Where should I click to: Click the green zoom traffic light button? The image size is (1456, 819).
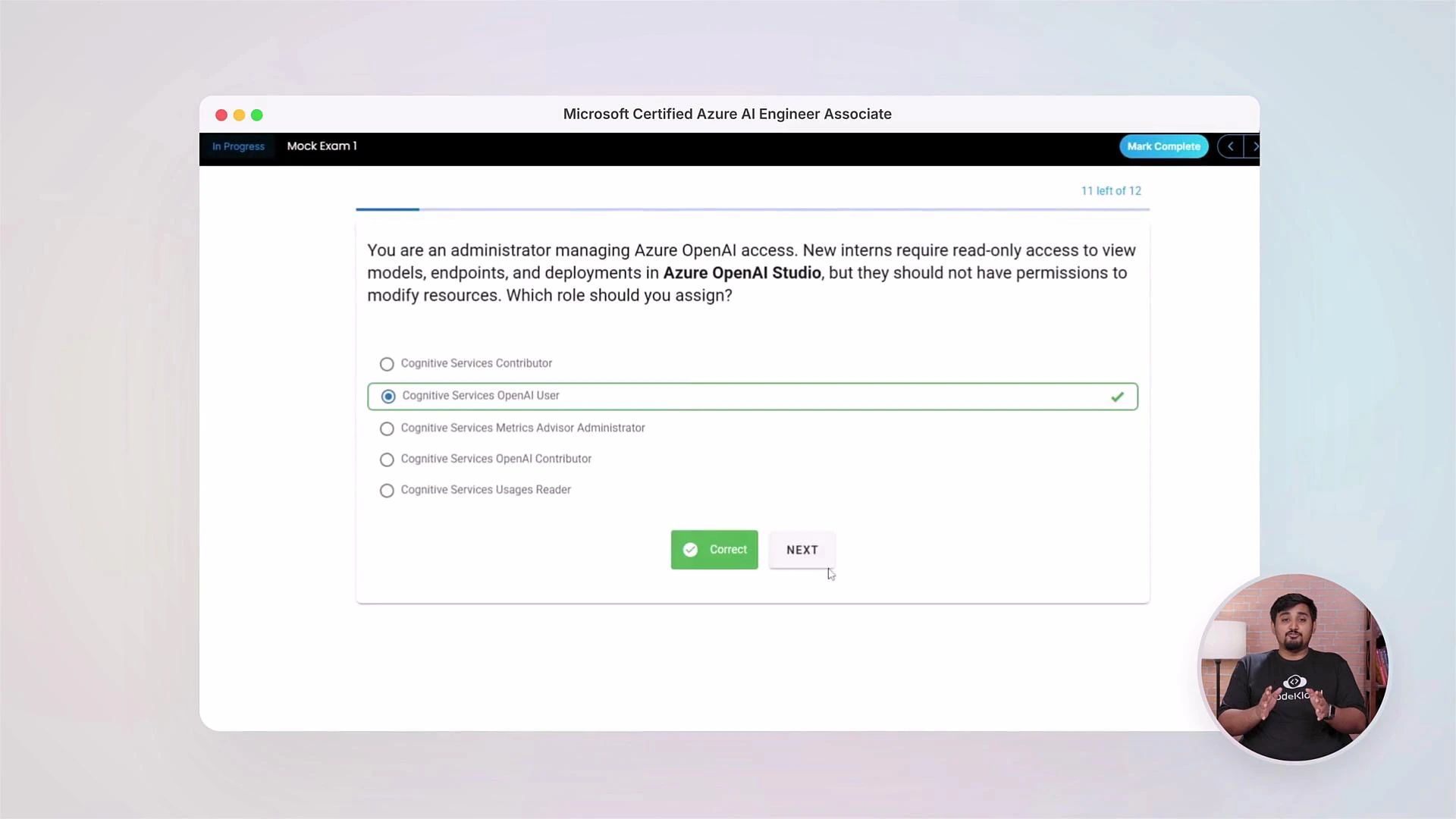point(257,115)
